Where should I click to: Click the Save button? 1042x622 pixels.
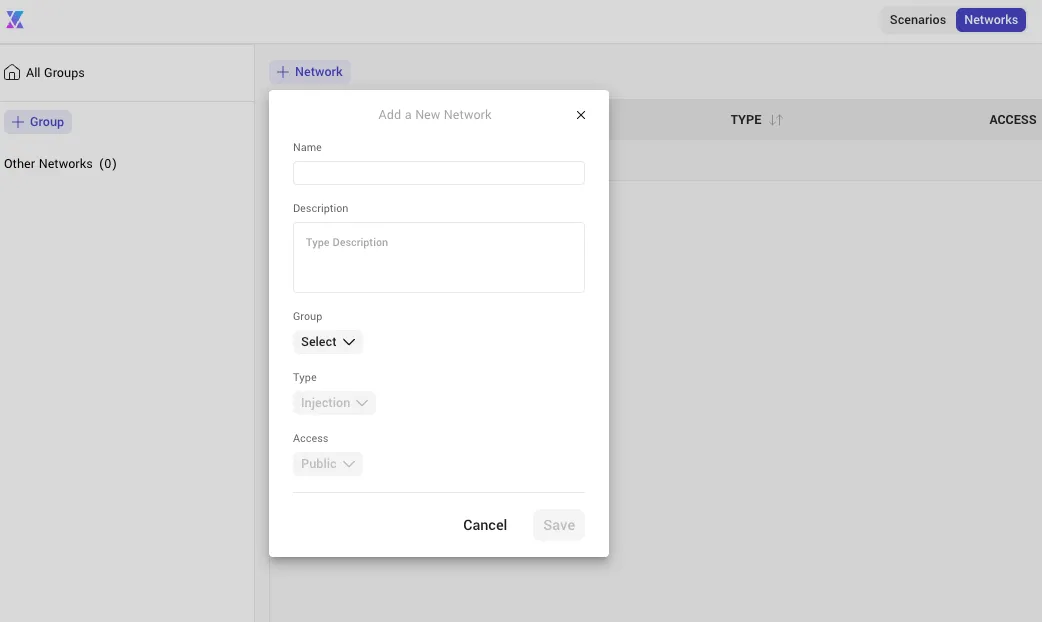(x=559, y=525)
